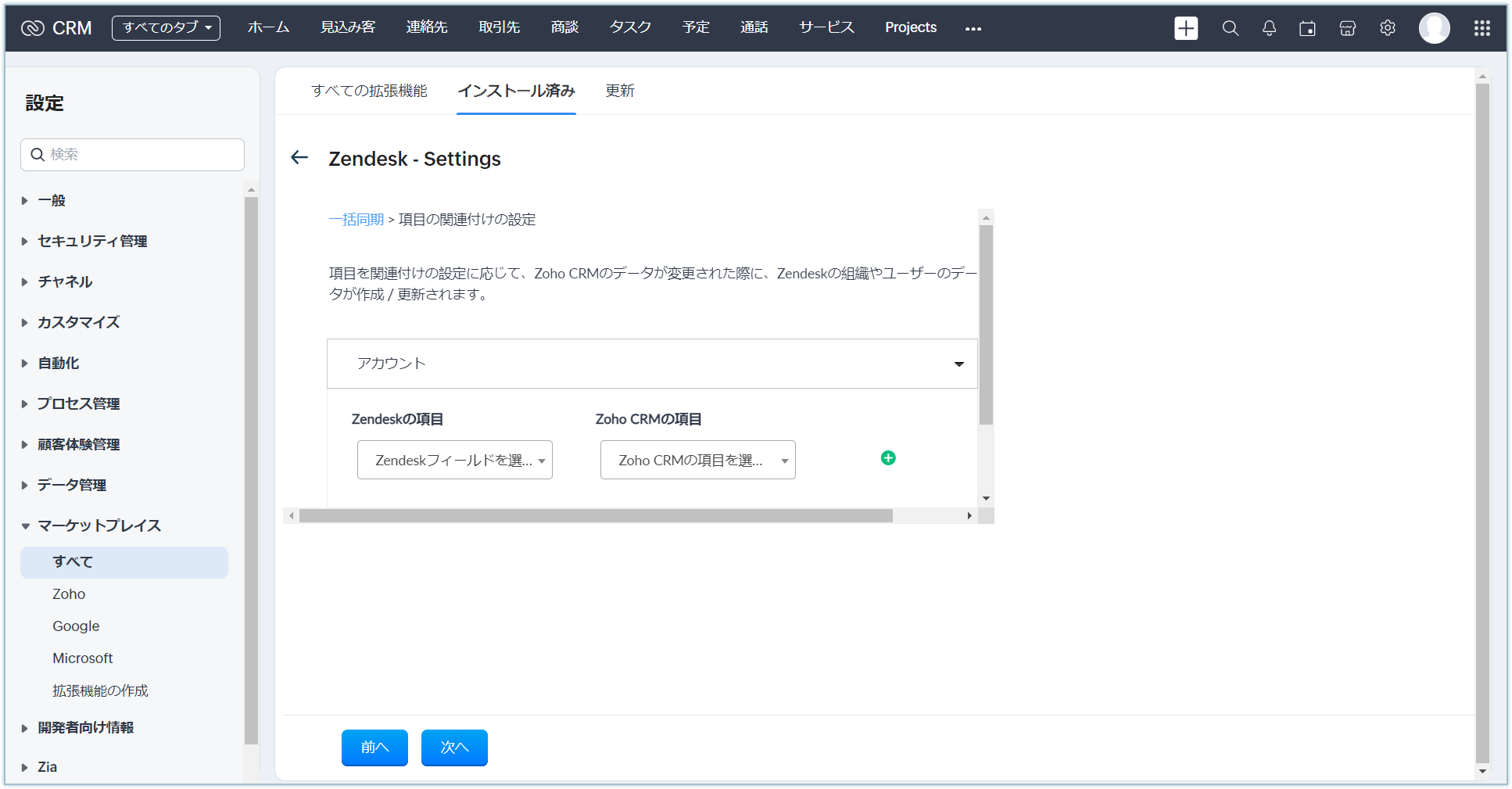Open the アカウント module dropdown
Screen dimensions: 1512x789
652,364
